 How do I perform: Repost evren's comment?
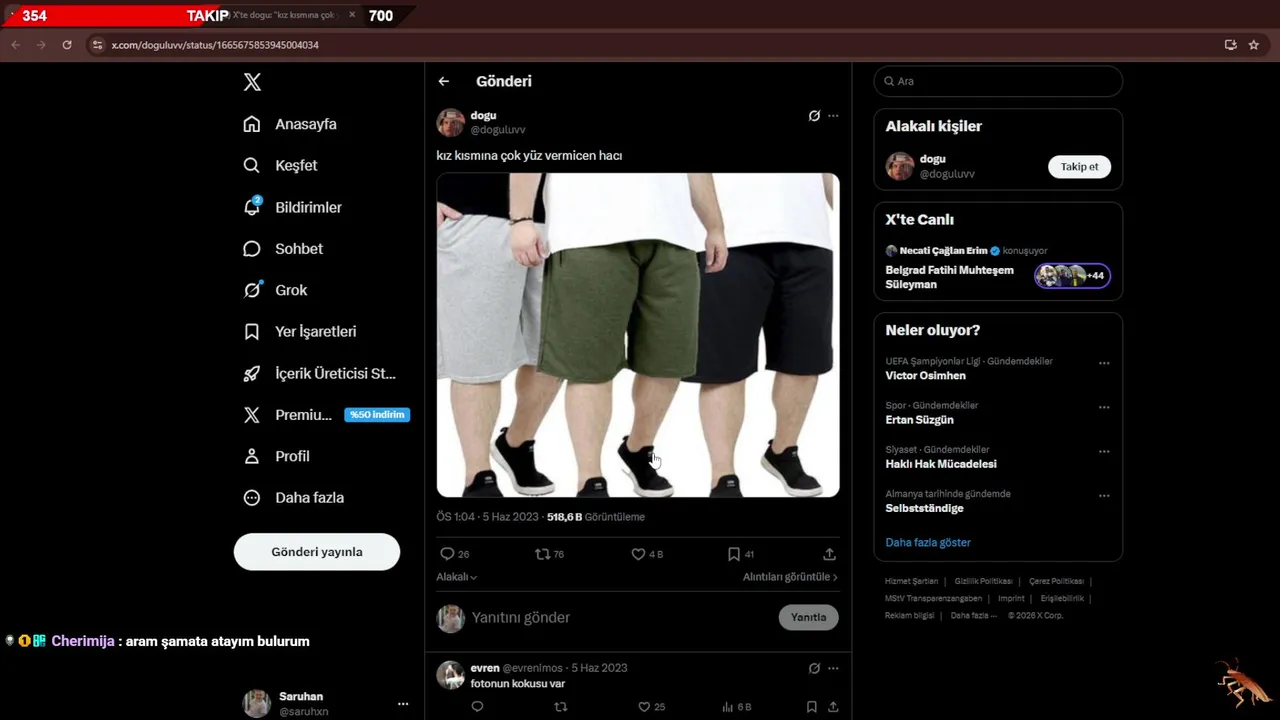(560, 707)
